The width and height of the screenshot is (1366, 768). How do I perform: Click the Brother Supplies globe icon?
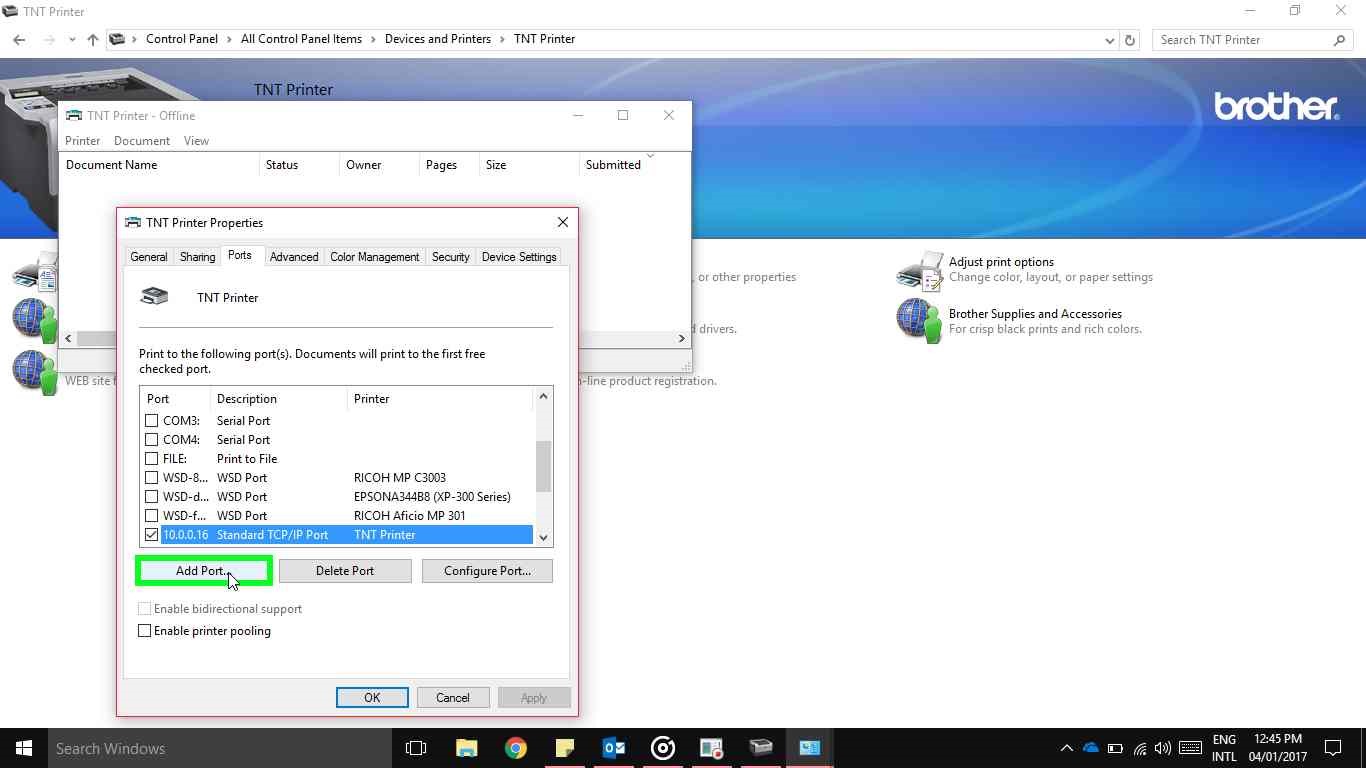pyautogui.click(x=919, y=321)
